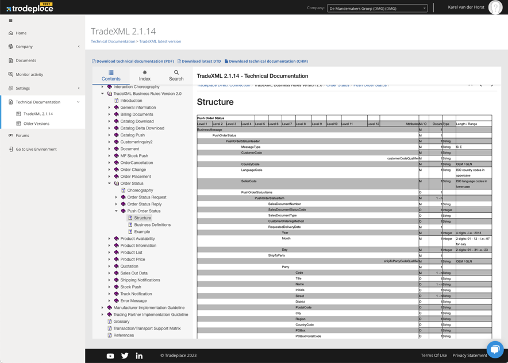Screen dimensions: 508x363
Task: Open the Transaction/Transport Support Matrix topic
Action: [x=147, y=328]
